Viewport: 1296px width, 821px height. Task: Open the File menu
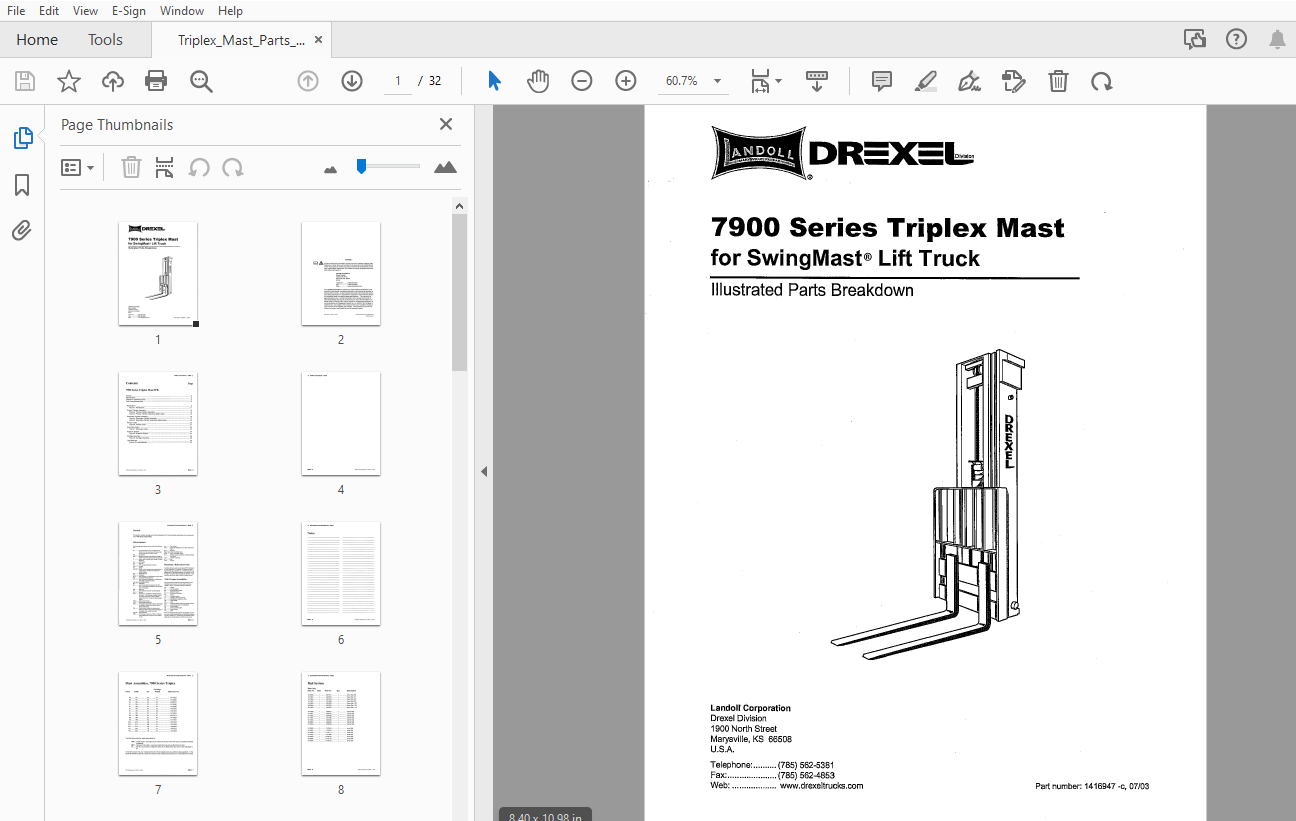click(16, 11)
